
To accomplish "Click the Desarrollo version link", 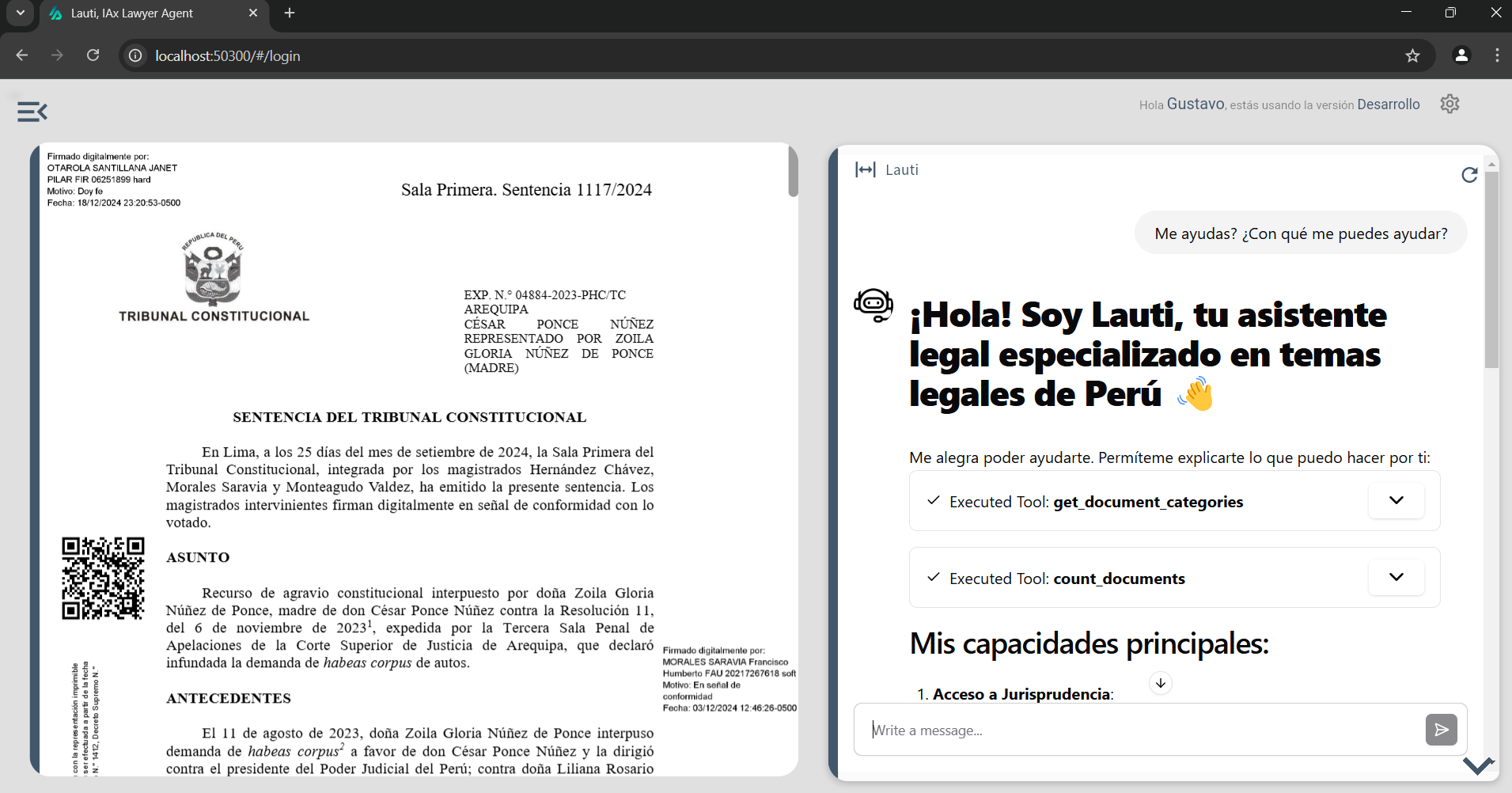I will [x=1388, y=104].
